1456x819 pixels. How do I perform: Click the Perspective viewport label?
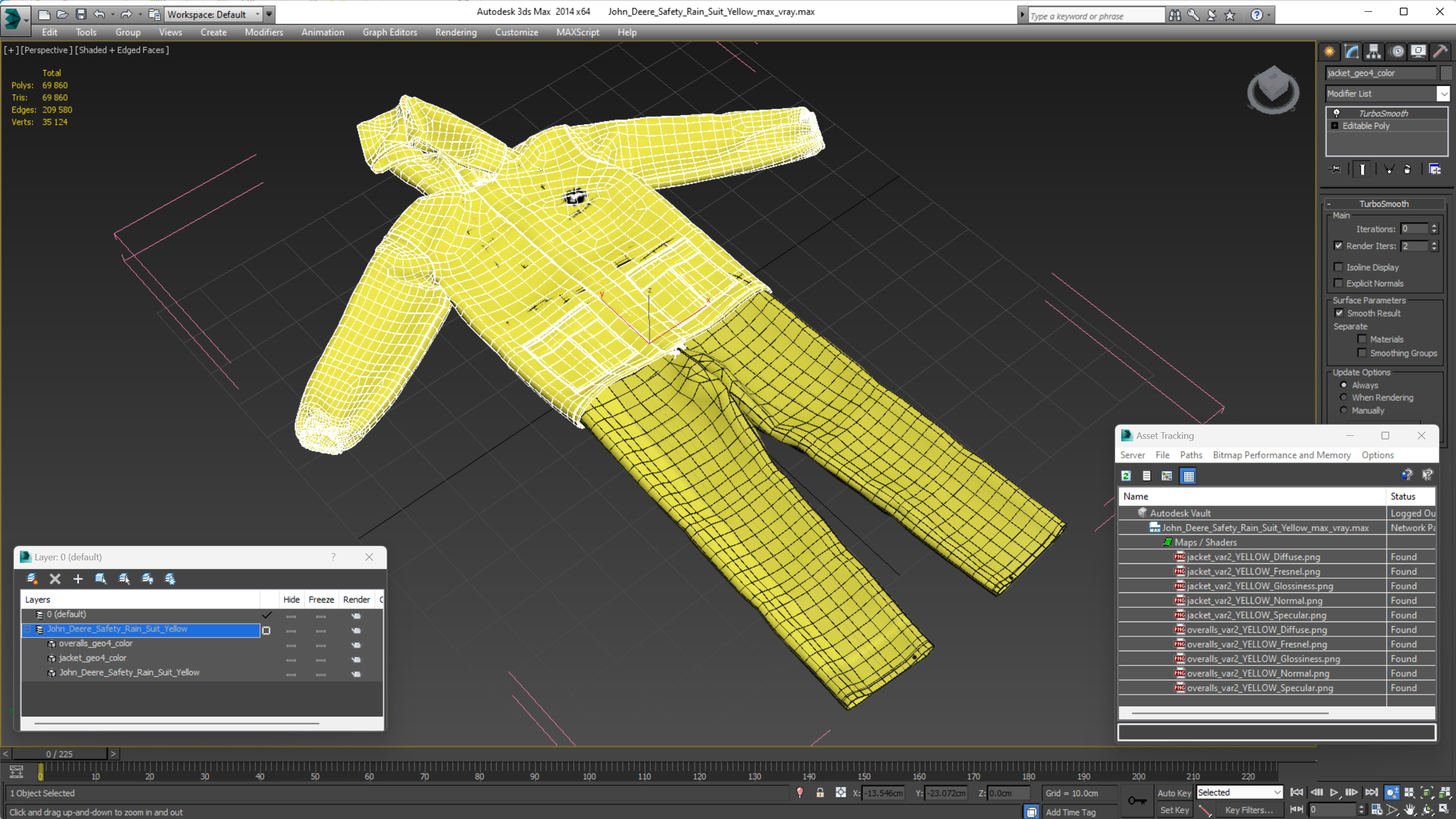46,49
